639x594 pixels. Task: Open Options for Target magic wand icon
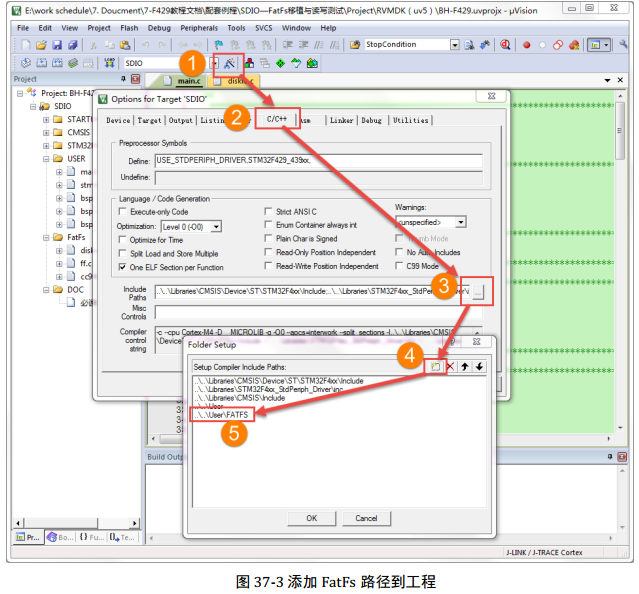point(229,64)
